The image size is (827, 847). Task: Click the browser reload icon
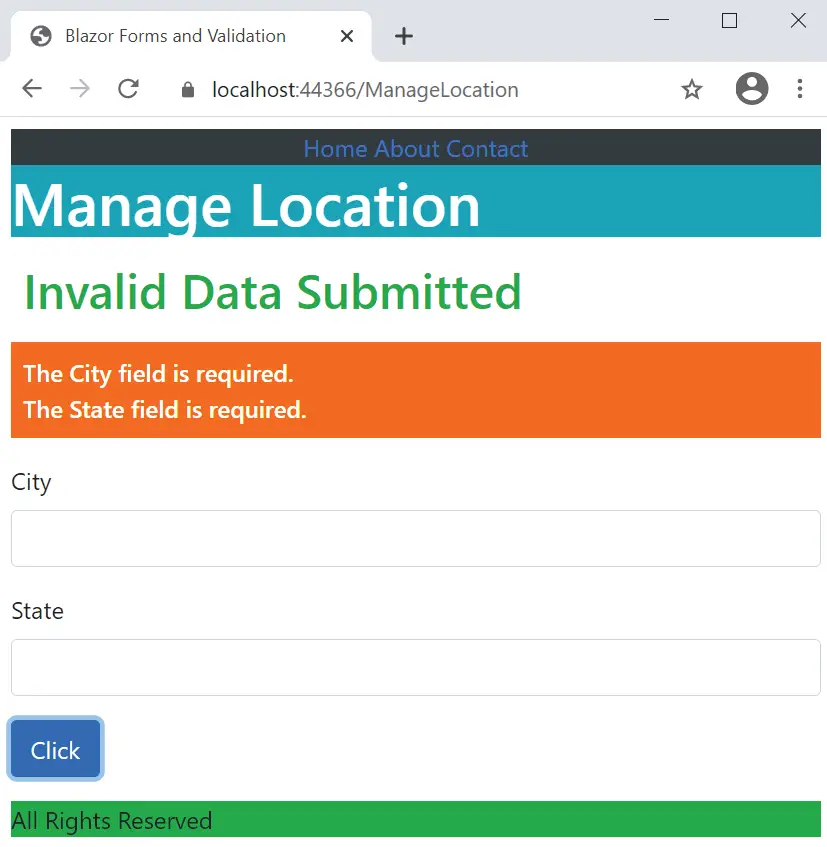128,89
